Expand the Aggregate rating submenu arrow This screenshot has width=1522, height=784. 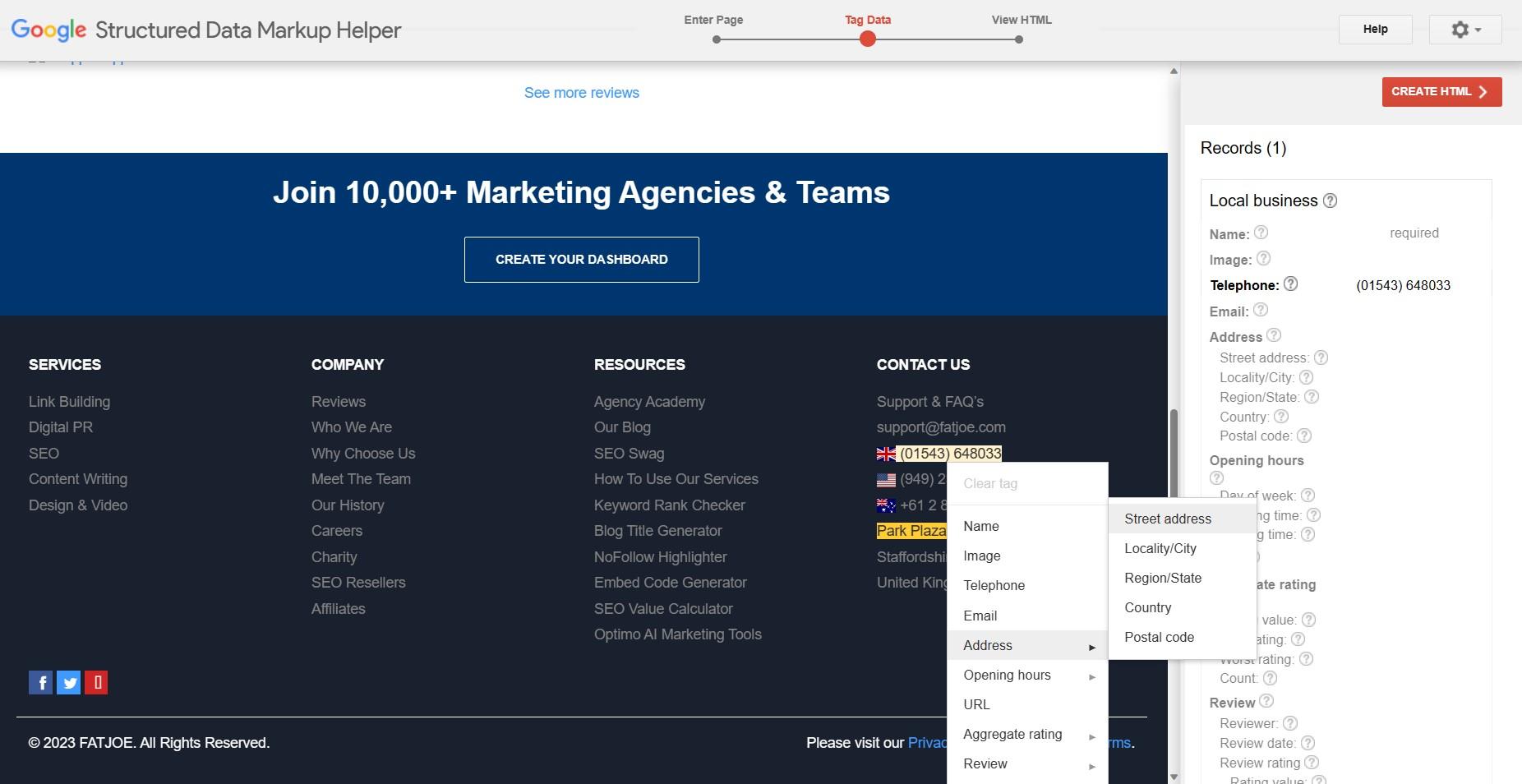tap(1092, 735)
